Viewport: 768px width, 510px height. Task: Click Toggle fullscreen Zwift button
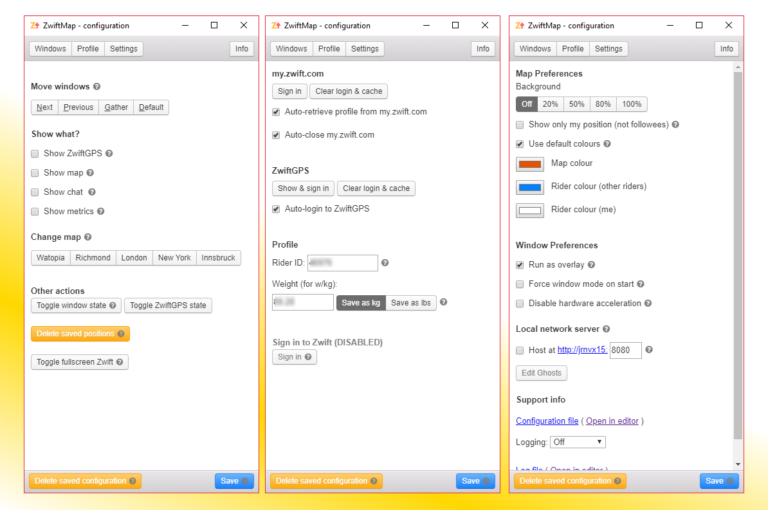click(79, 362)
